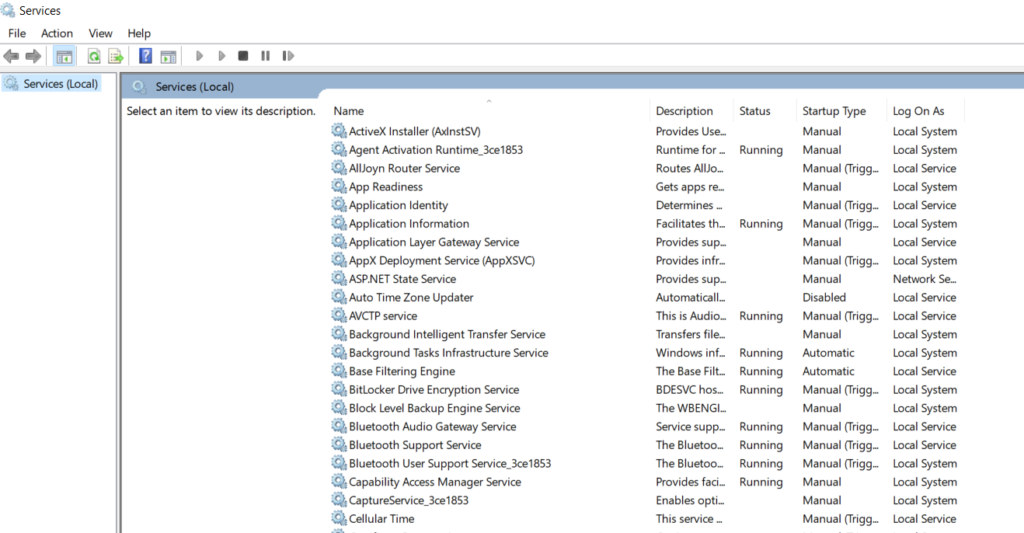Select Bluetooth Audio Gateway Service

pos(432,427)
